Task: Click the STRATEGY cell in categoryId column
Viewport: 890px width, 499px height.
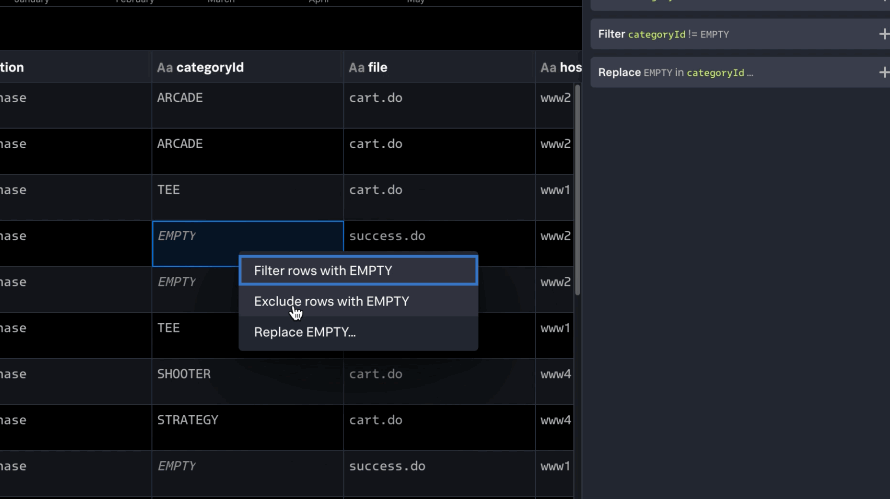Action: pos(188,420)
